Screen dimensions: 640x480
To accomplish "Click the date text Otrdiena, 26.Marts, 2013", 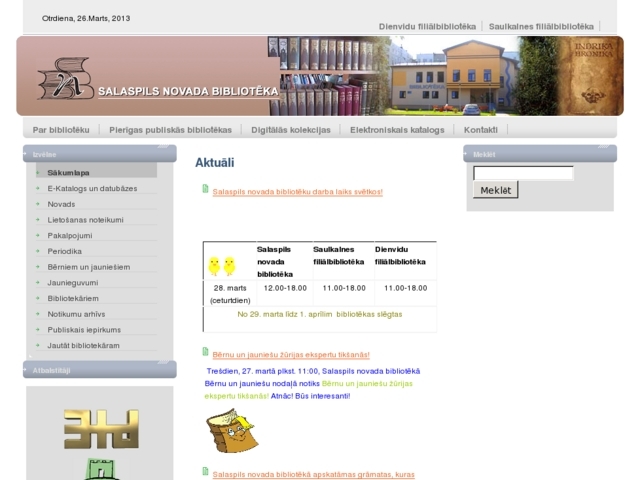I will 86,18.
